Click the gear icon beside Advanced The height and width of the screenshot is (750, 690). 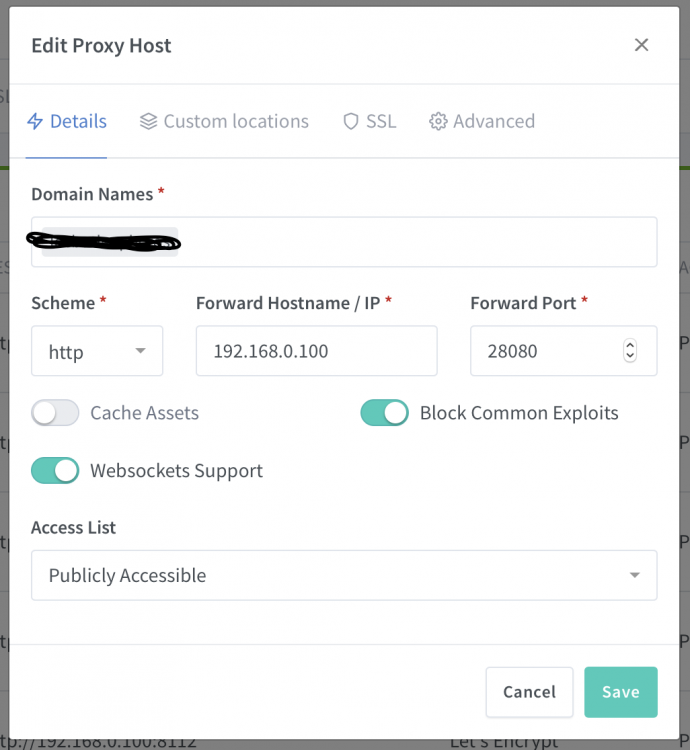coord(438,121)
